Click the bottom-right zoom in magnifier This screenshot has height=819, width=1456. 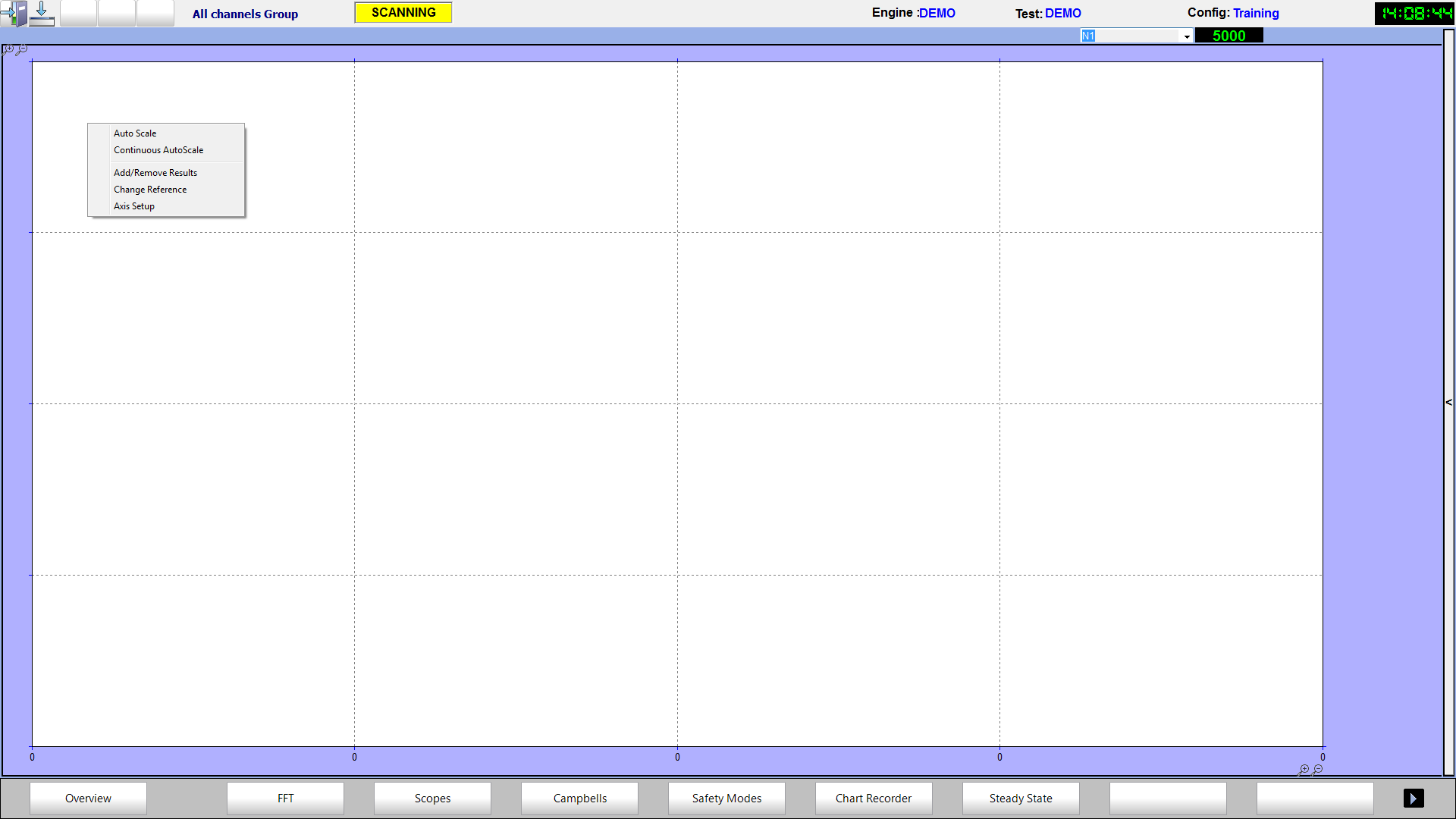1304,770
